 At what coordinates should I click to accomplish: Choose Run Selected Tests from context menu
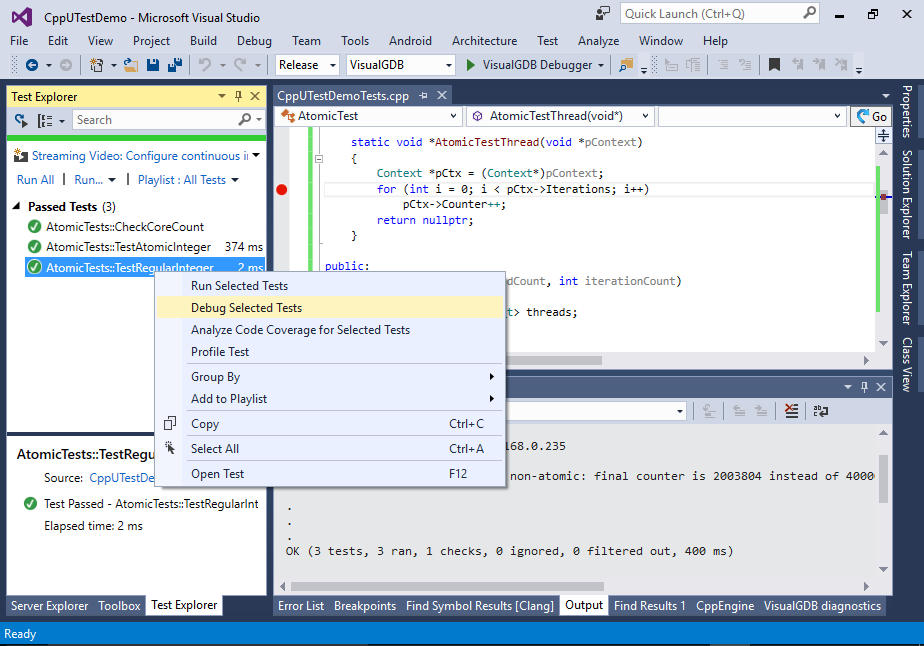coord(330,286)
